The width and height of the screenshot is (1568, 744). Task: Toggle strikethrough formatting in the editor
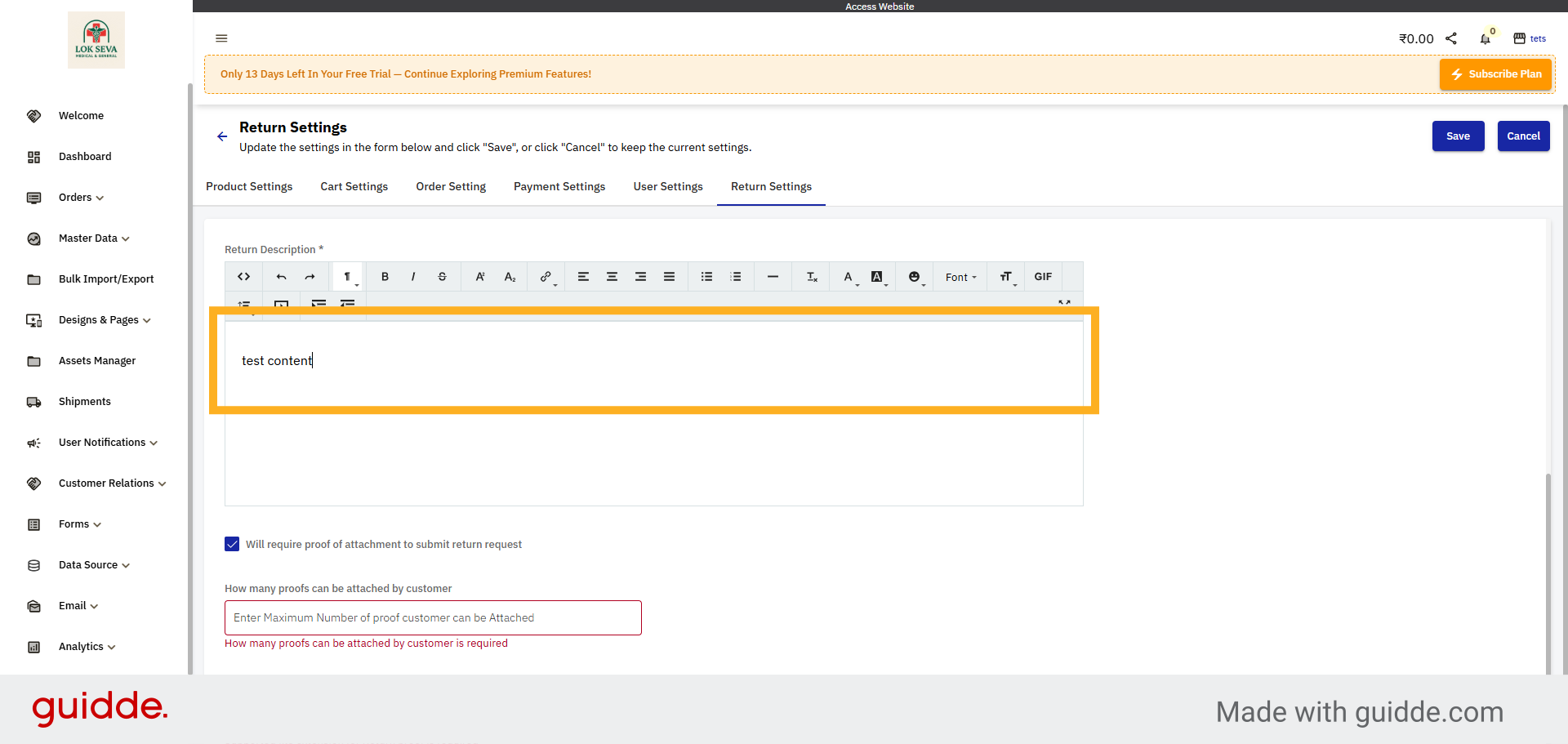[x=442, y=277]
